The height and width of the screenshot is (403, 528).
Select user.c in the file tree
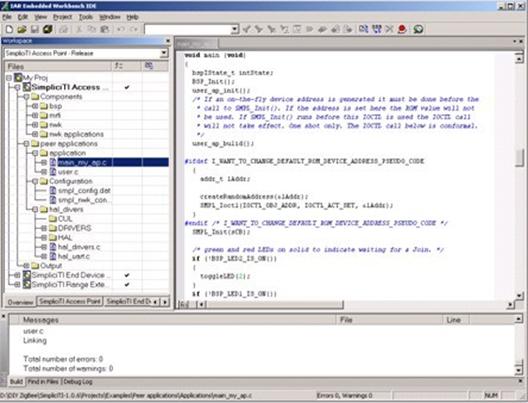68,172
